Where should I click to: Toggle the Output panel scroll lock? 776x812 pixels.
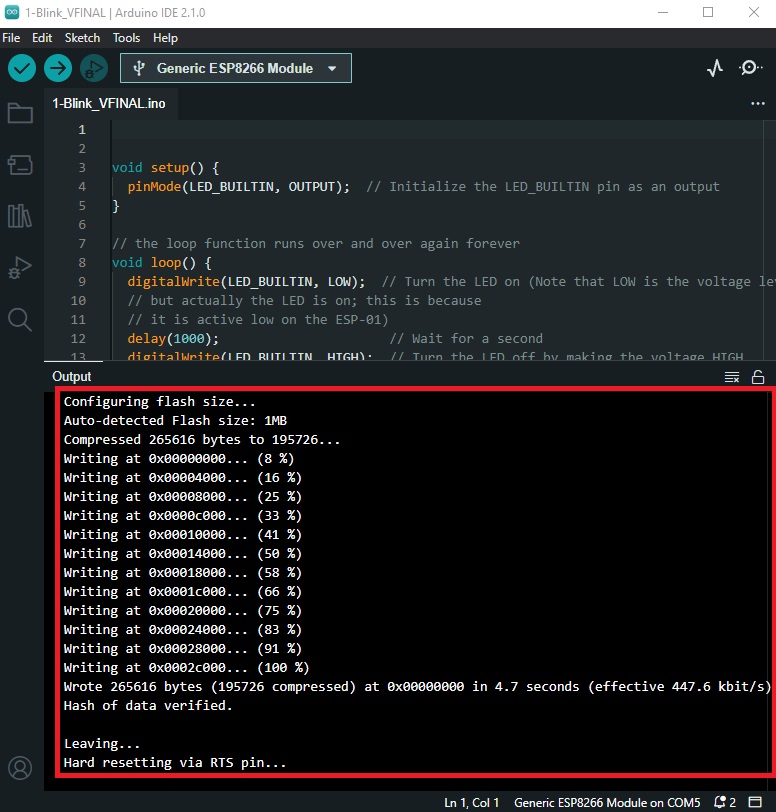pyautogui.click(x=758, y=377)
